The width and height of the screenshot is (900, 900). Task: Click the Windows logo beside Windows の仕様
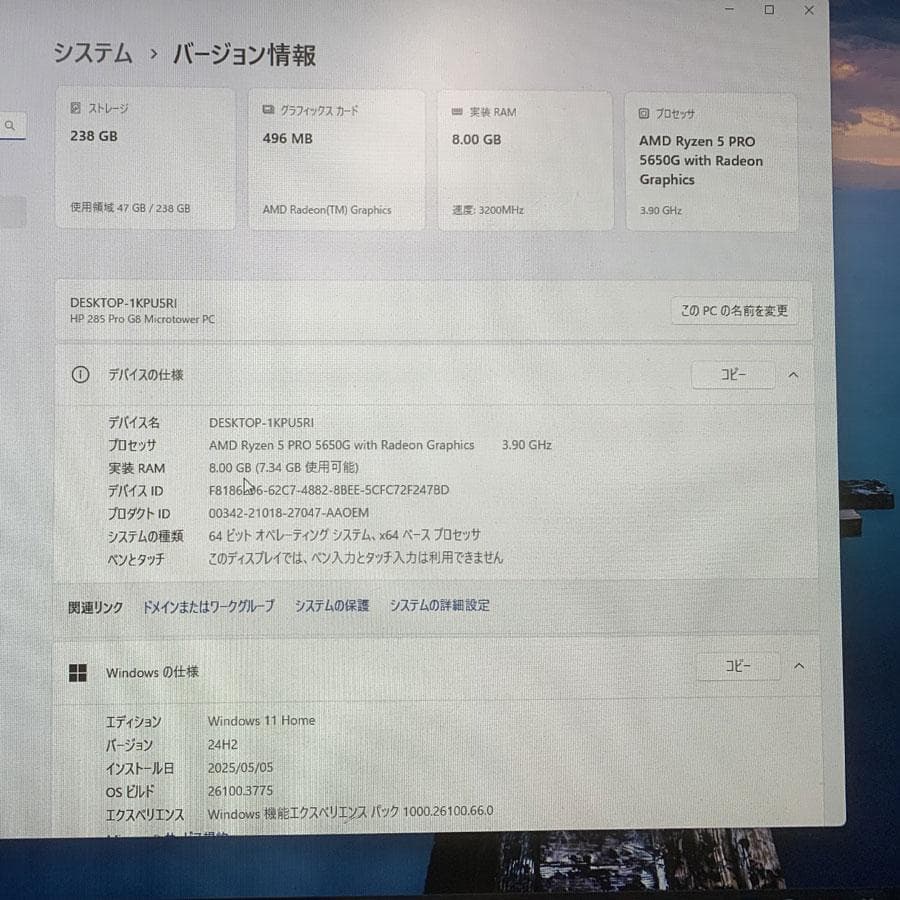[x=80, y=672]
